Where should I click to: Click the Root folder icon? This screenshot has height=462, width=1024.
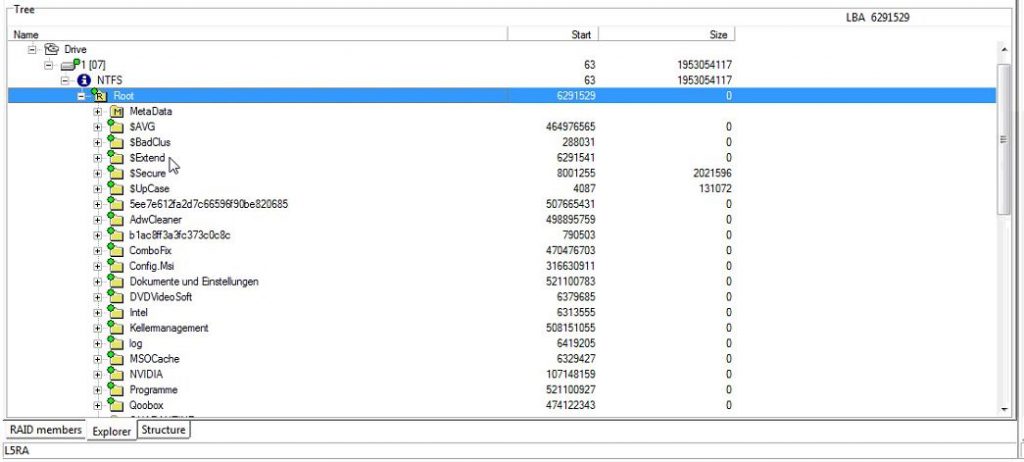(x=100, y=95)
